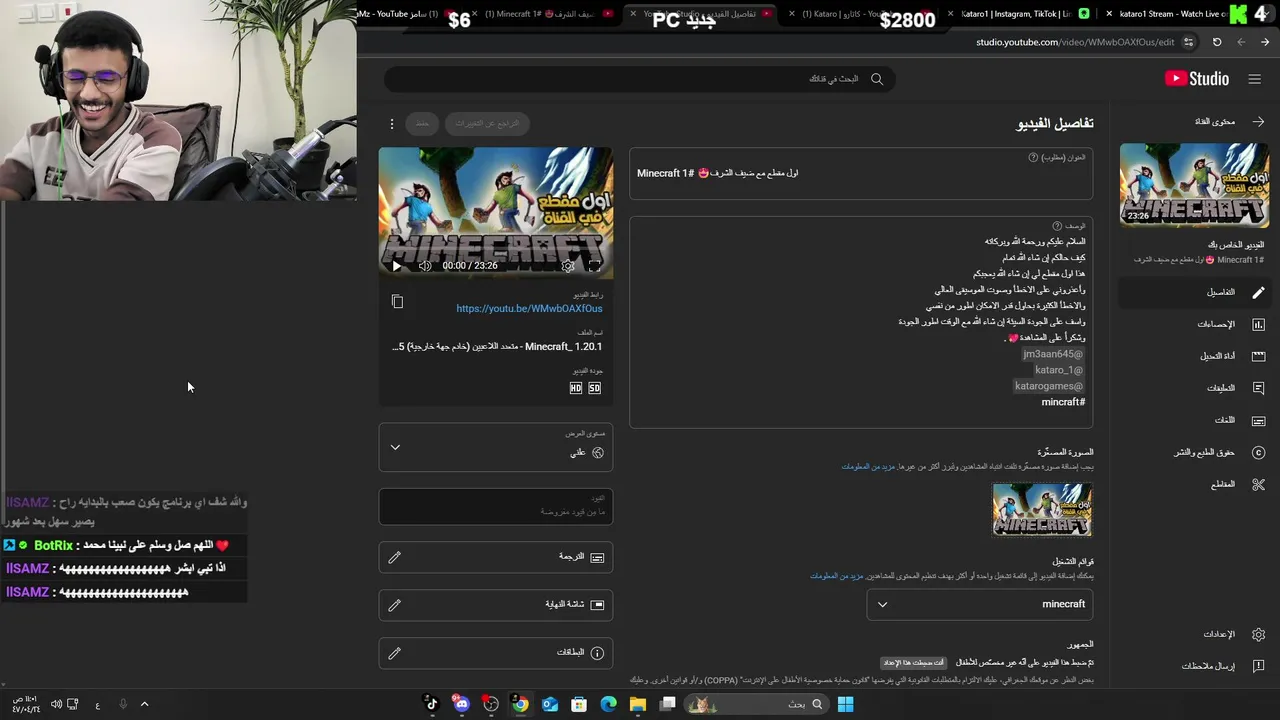The height and width of the screenshot is (720, 1280).
Task: Open the YouTube Studio hamburger menu
Action: point(1254,79)
